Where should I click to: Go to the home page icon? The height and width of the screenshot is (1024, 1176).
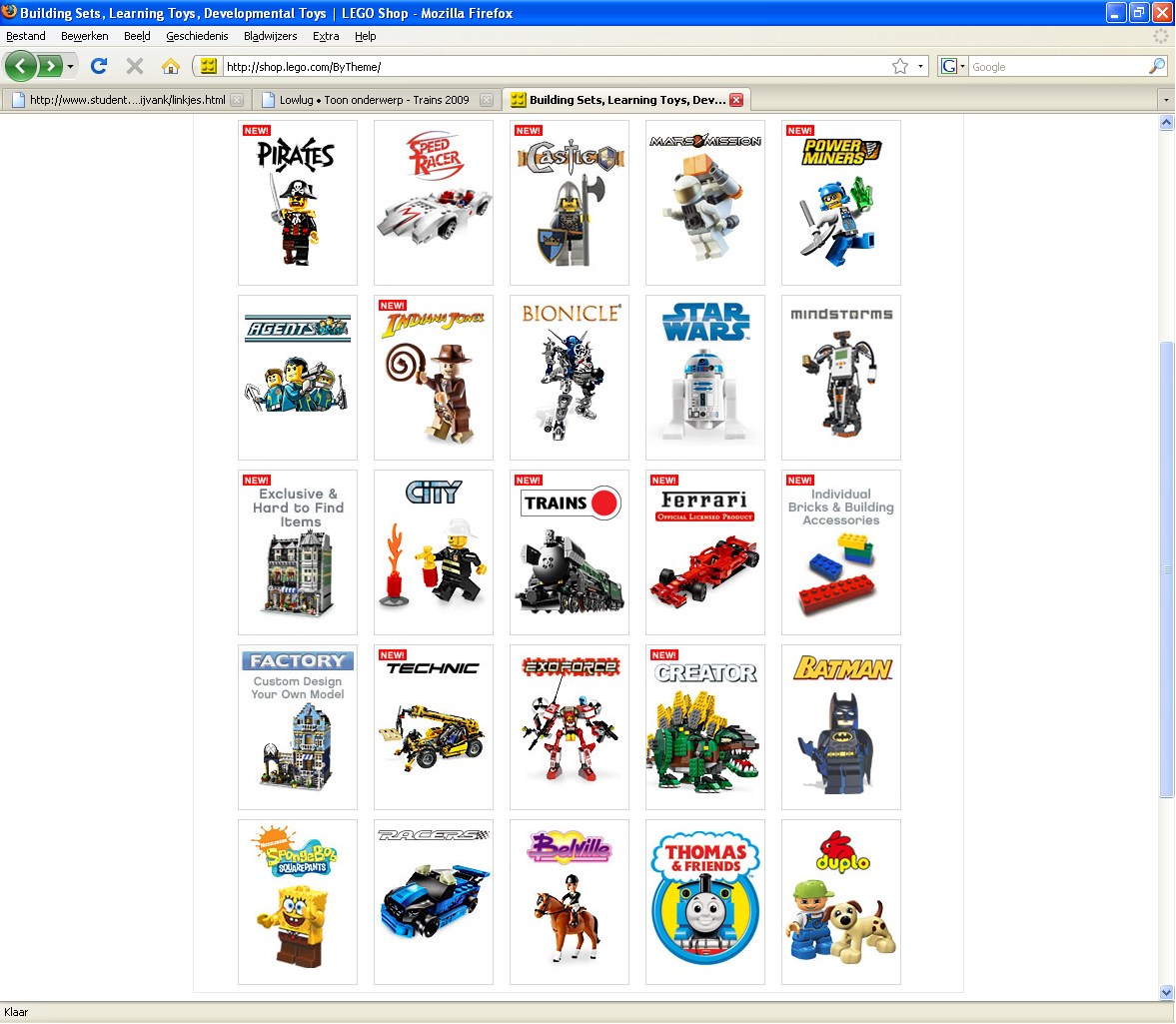tap(171, 67)
